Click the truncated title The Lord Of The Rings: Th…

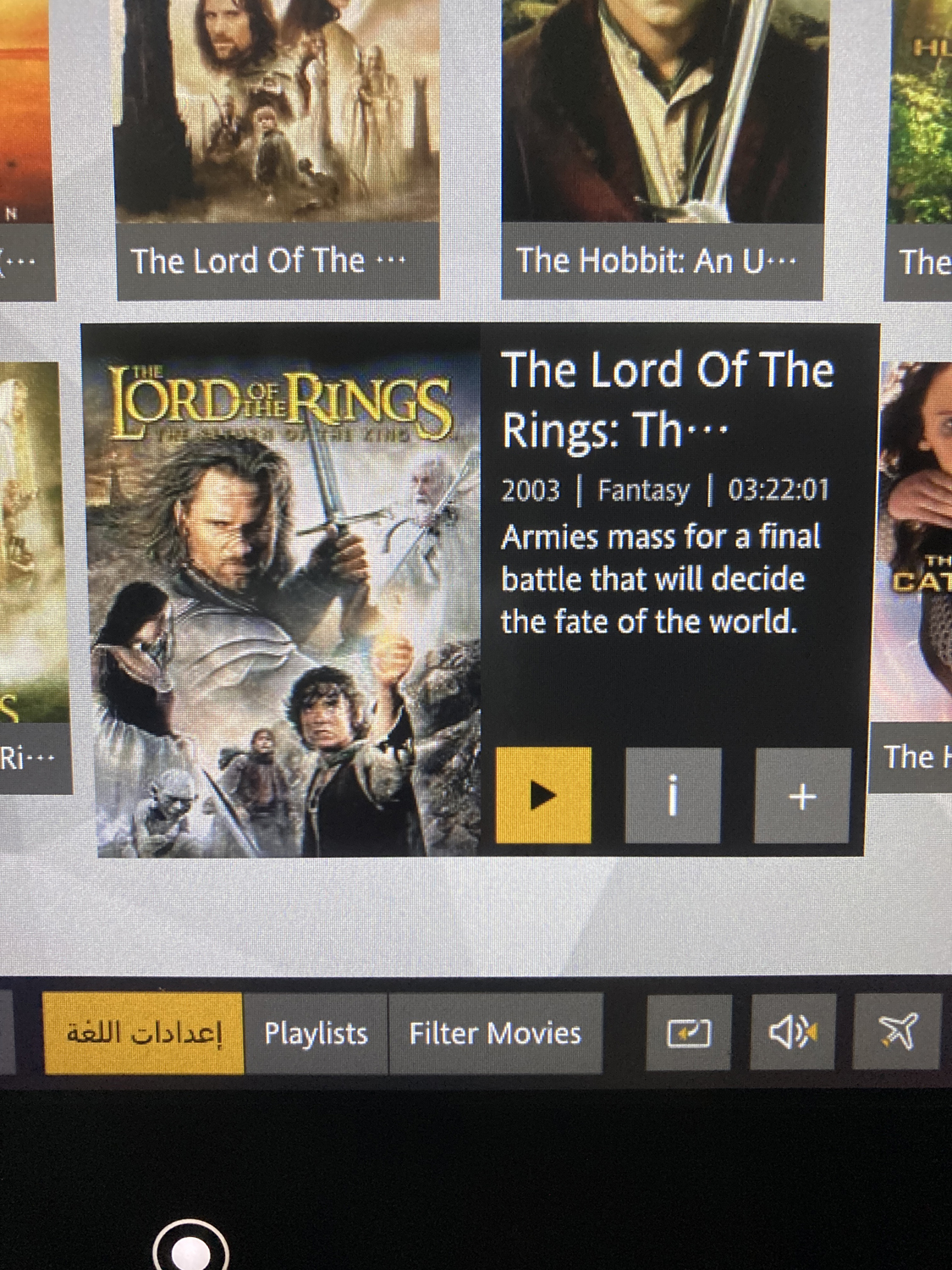tap(667, 400)
